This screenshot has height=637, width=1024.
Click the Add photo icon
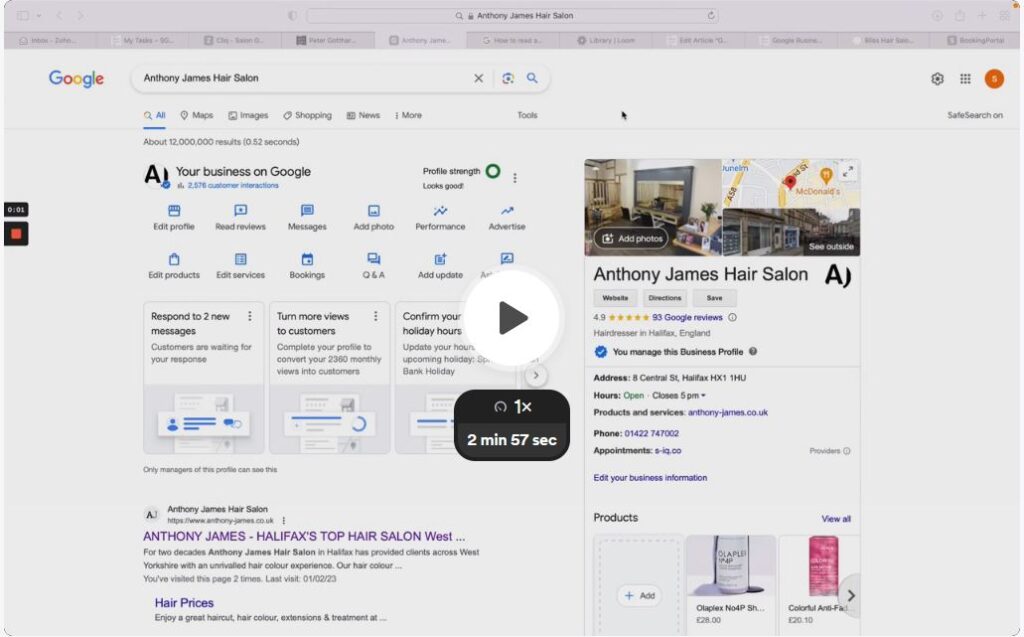coord(374,210)
